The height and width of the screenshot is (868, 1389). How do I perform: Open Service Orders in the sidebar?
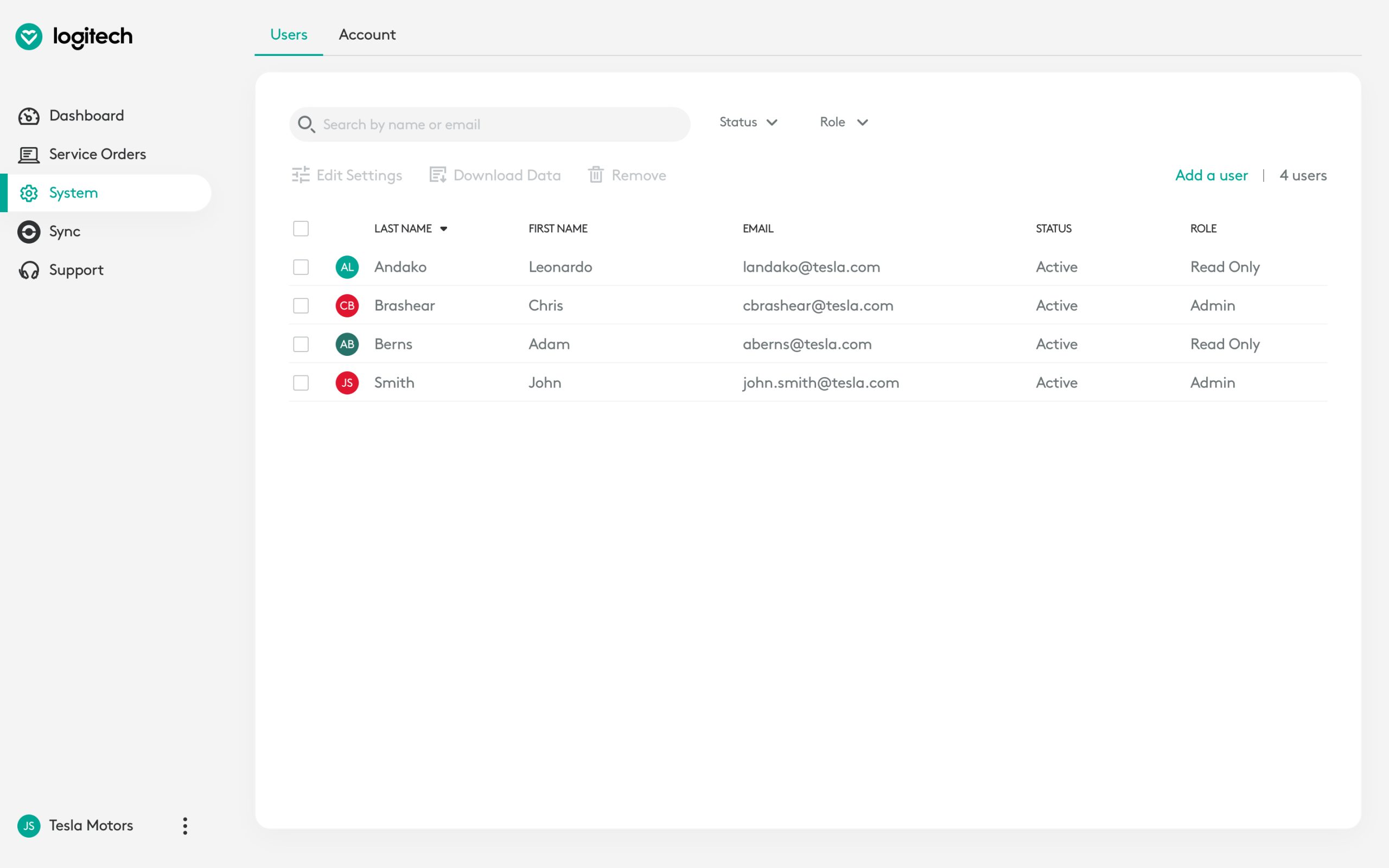pos(98,154)
